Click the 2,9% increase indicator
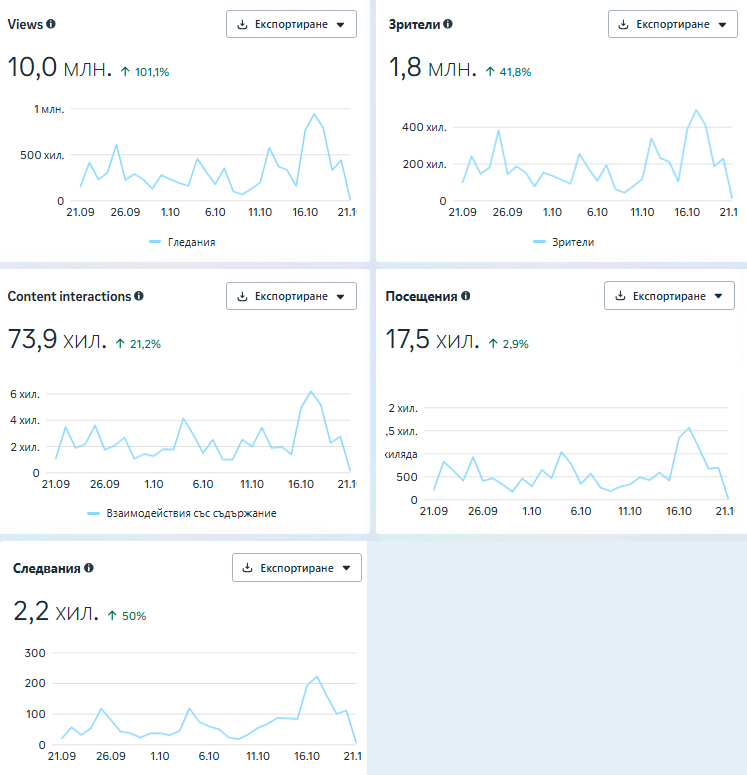The image size is (747, 775). [x=509, y=344]
